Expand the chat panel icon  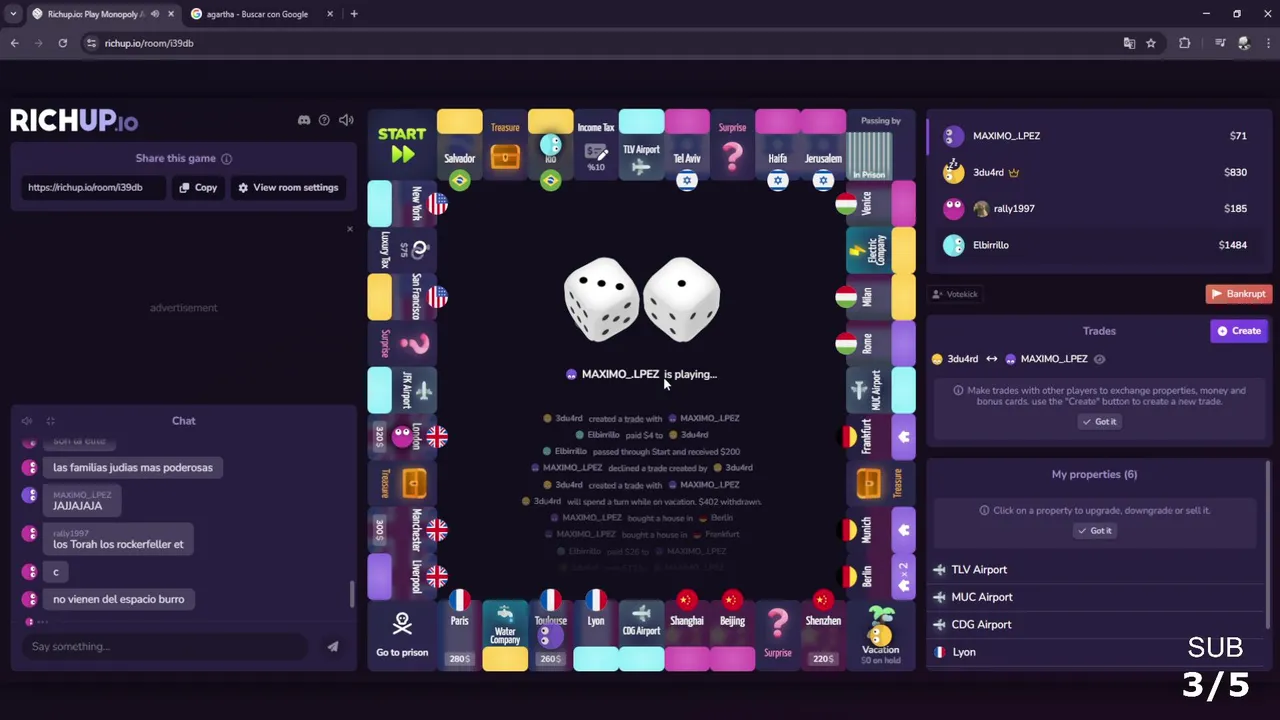(x=50, y=421)
